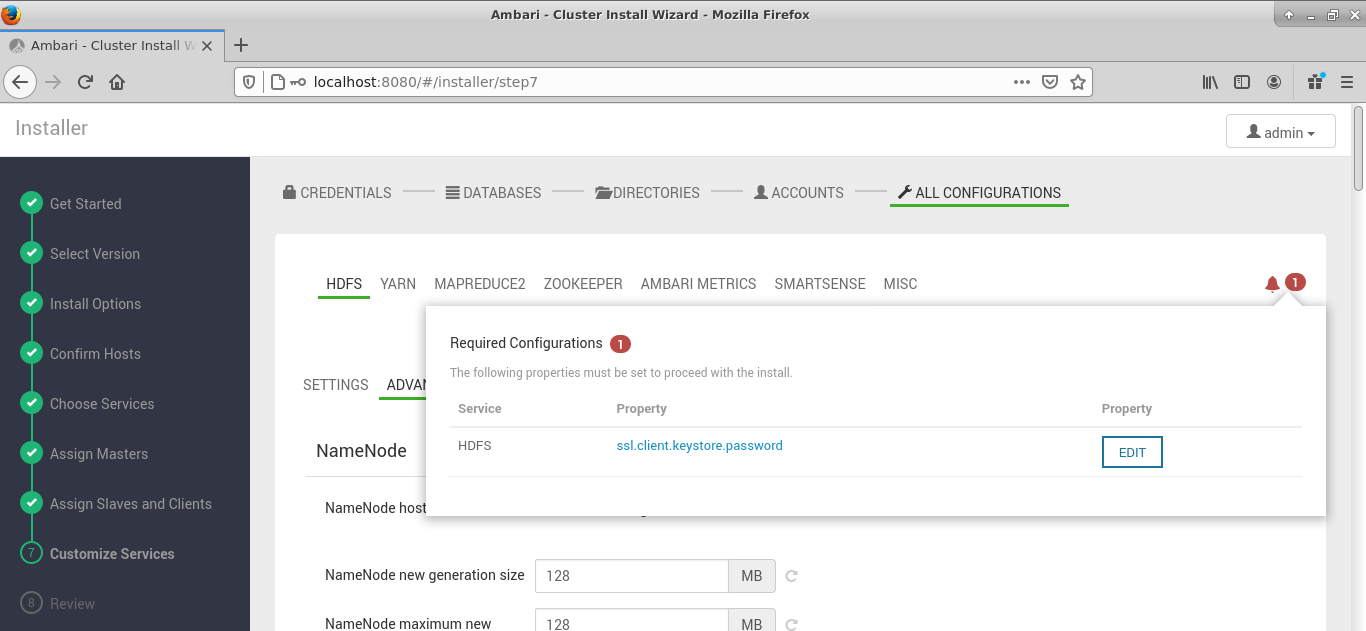The image size is (1366, 631).
Task: Click EDIT button for HDFS property
Action: coord(1132,452)
